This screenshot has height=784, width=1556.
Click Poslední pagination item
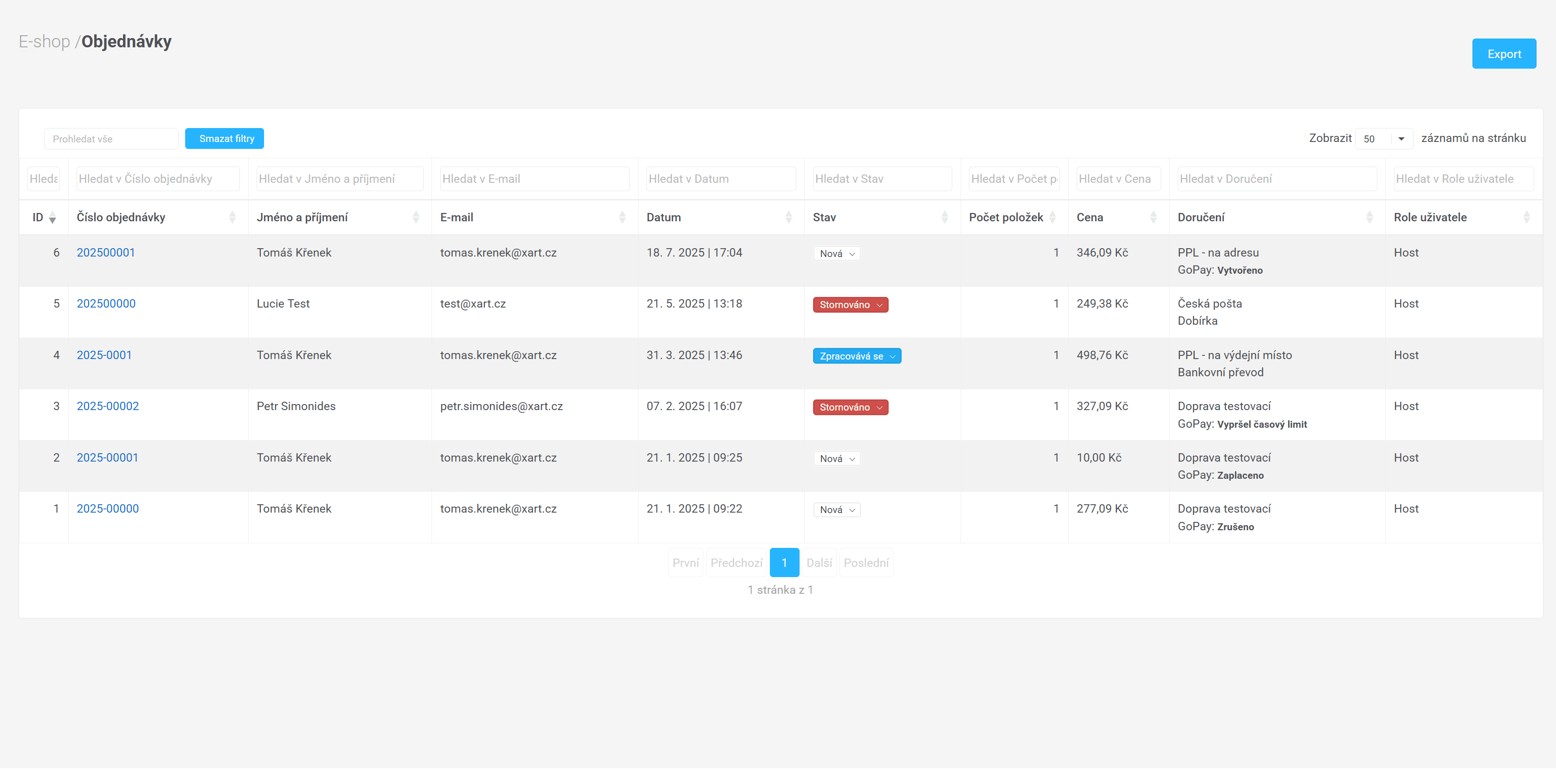click(865, 563)
